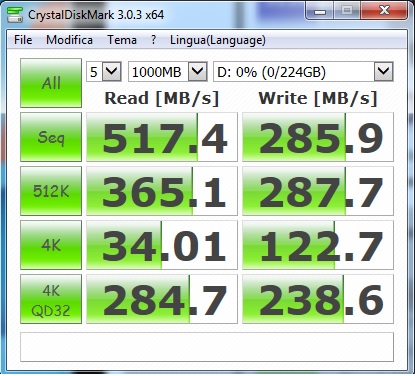The width and height of the screenshot is (415, 376).
Task: Click the Seq write result 285.9
Action: pos(318,137)
